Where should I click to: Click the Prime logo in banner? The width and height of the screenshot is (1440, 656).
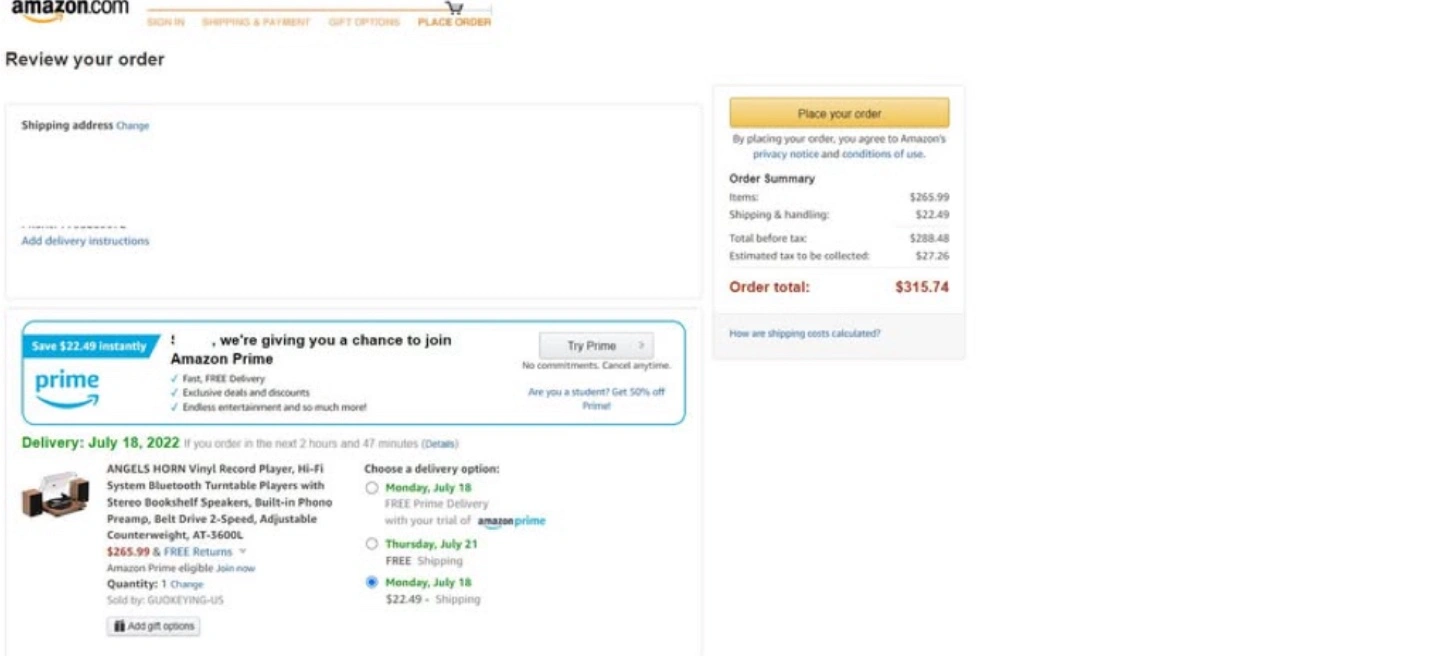[x=67, y=387]
